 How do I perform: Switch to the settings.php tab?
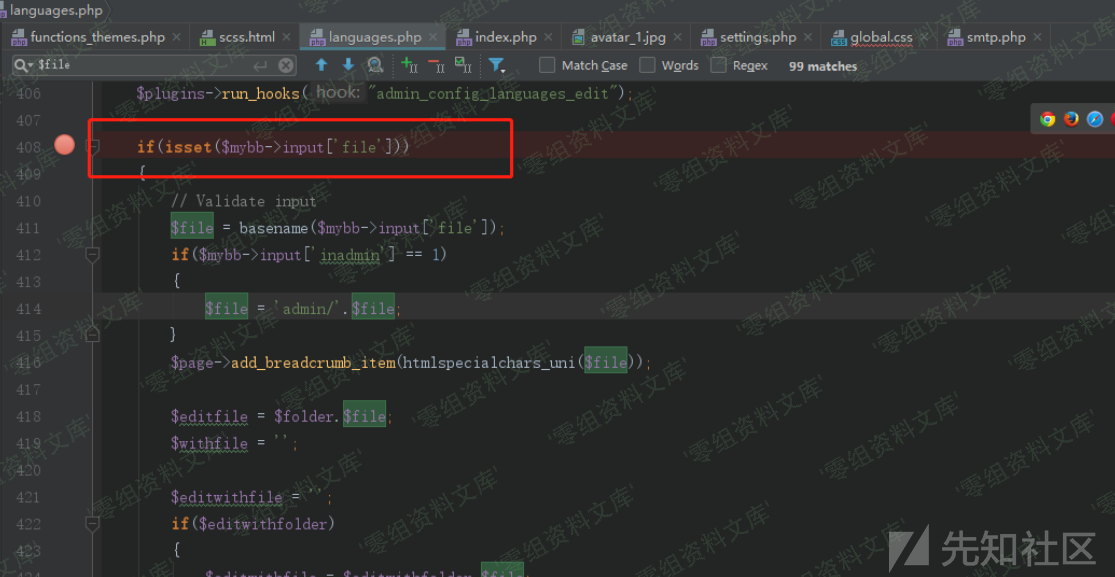pyautogui.click(x=757, y=37)
